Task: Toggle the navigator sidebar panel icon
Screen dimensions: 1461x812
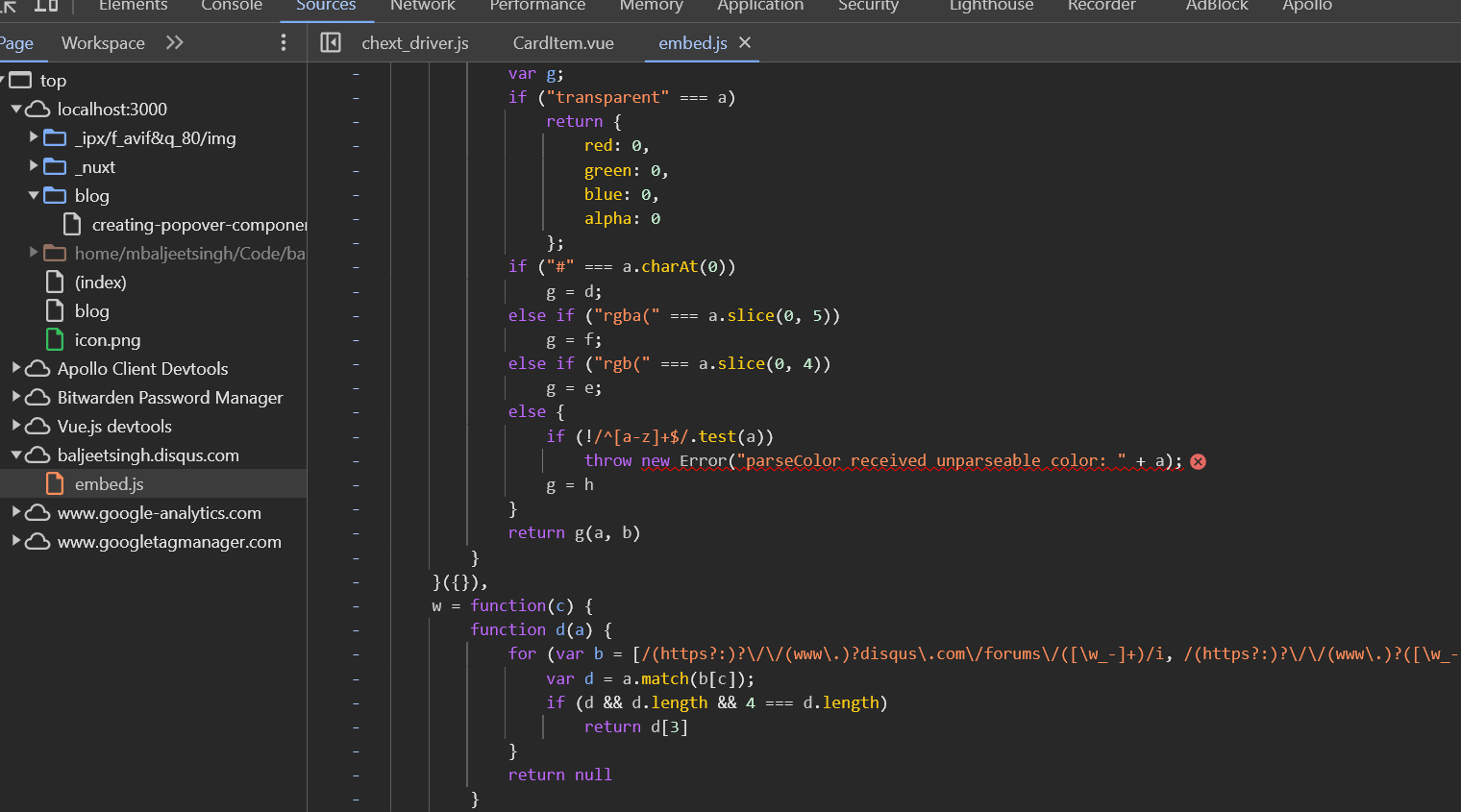Action: tap(331, 43)
